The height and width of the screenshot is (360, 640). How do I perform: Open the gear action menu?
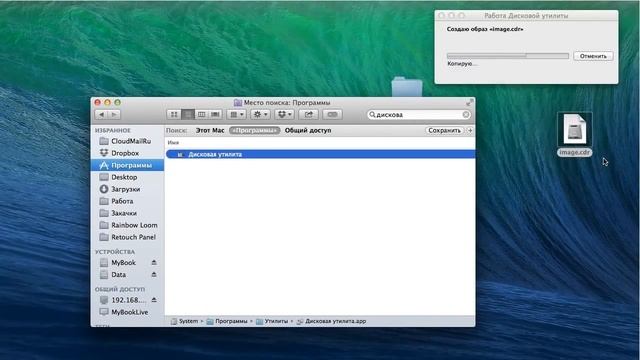[x=260, y=115]
